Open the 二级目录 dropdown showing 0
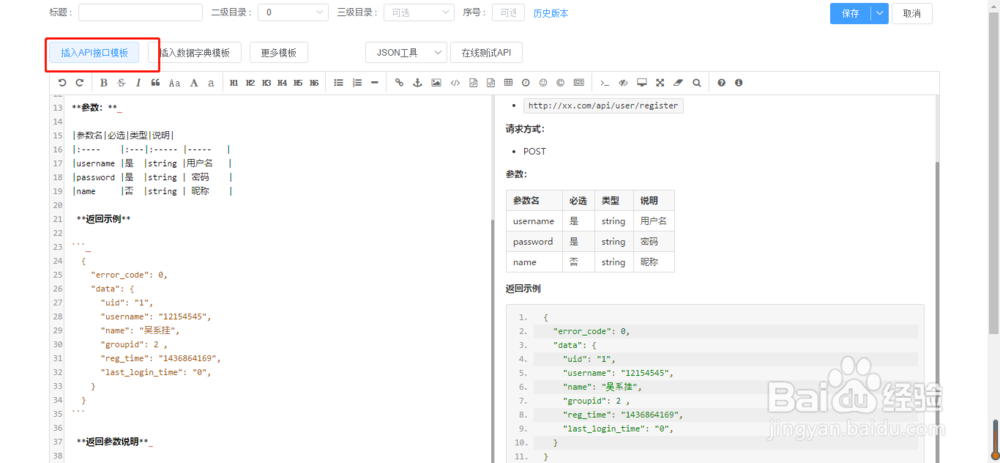 tap(294, 12)
